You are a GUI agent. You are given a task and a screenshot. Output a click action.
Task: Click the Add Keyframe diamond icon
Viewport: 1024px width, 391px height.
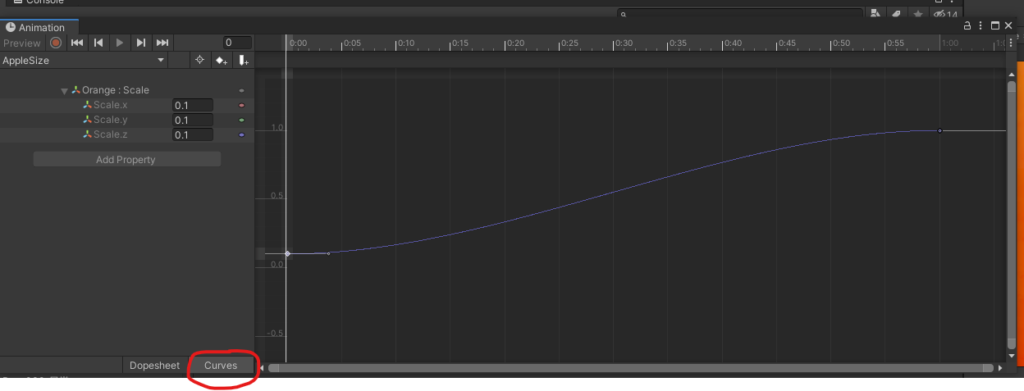[222, 61]
